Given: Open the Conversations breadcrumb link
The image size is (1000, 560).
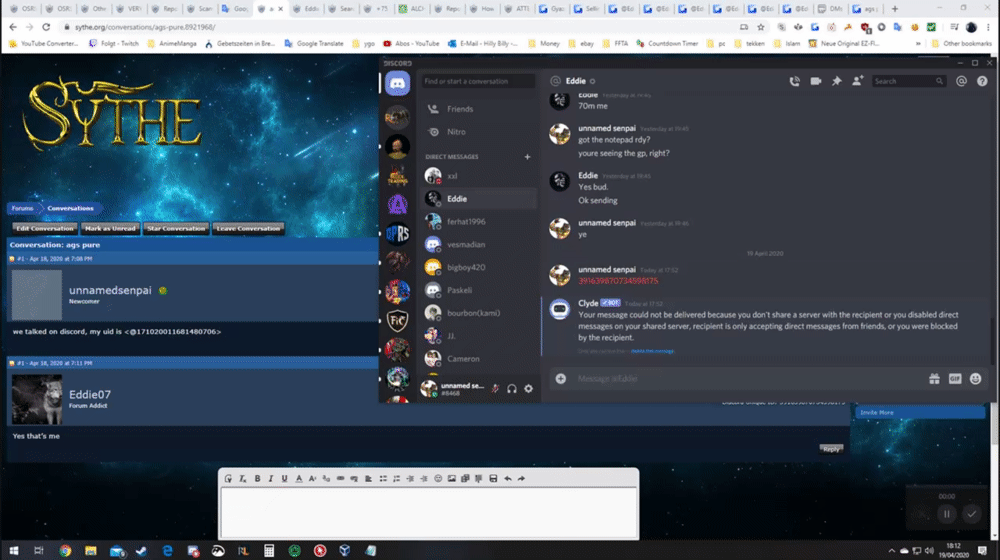Looking at the screenshot, I should tap(70, 209).
